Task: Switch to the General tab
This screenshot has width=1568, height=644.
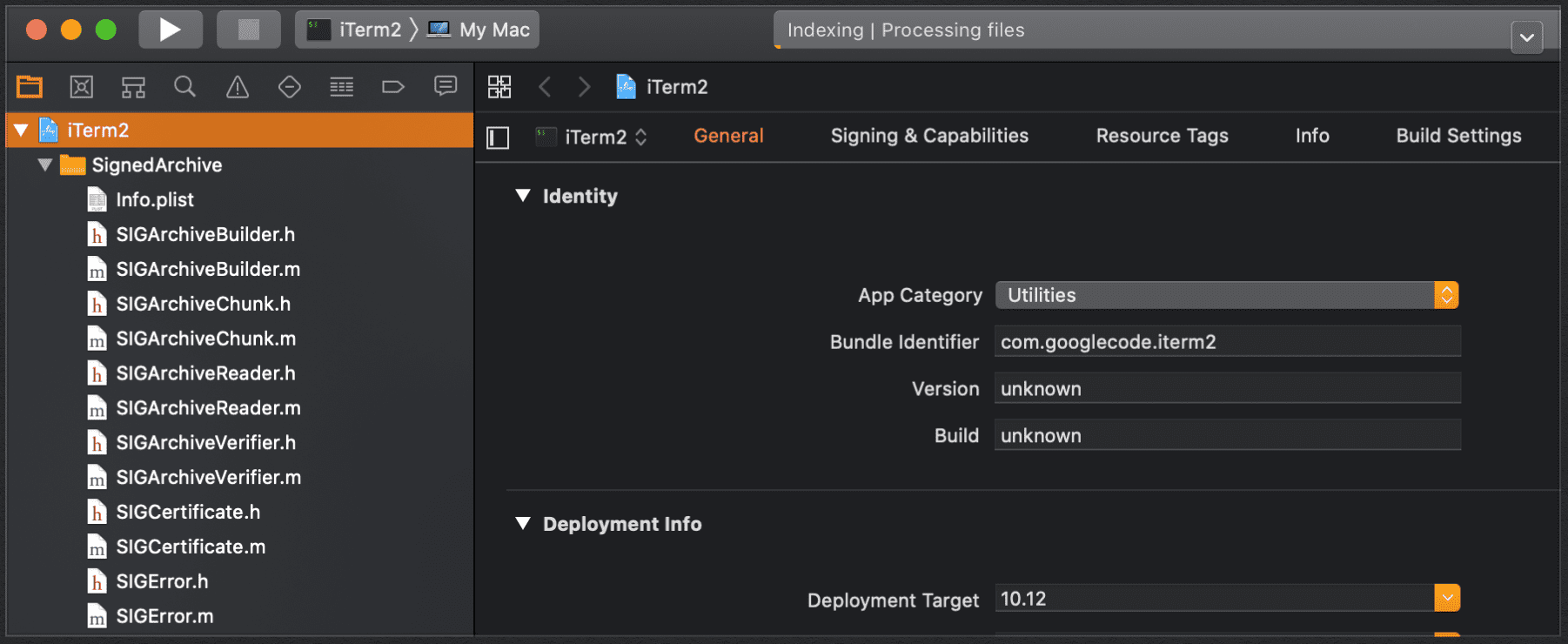Action: pos(728,136)
